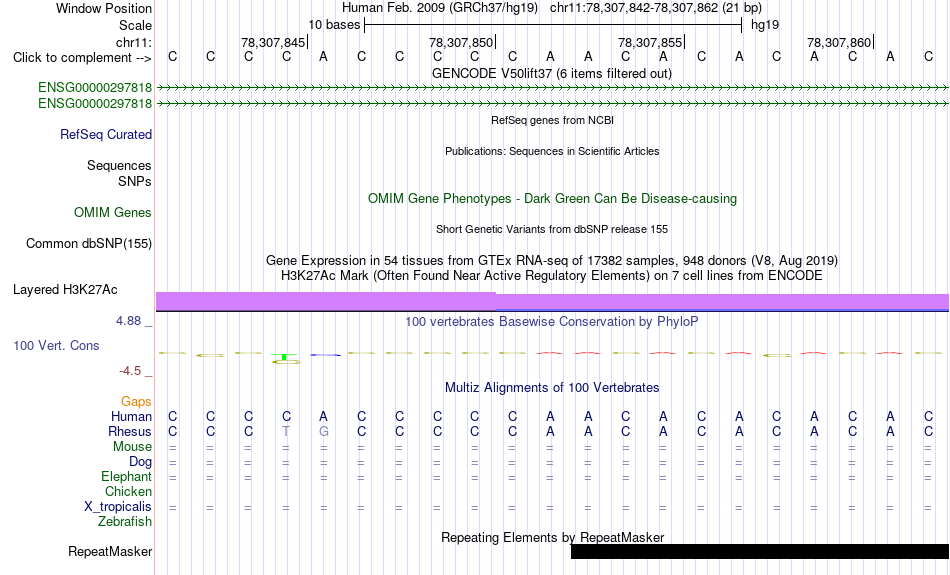The height and width of the screenshot is (575, 950).
Task: Click the Zebrafish alignment row label
Action: (125, 522)
